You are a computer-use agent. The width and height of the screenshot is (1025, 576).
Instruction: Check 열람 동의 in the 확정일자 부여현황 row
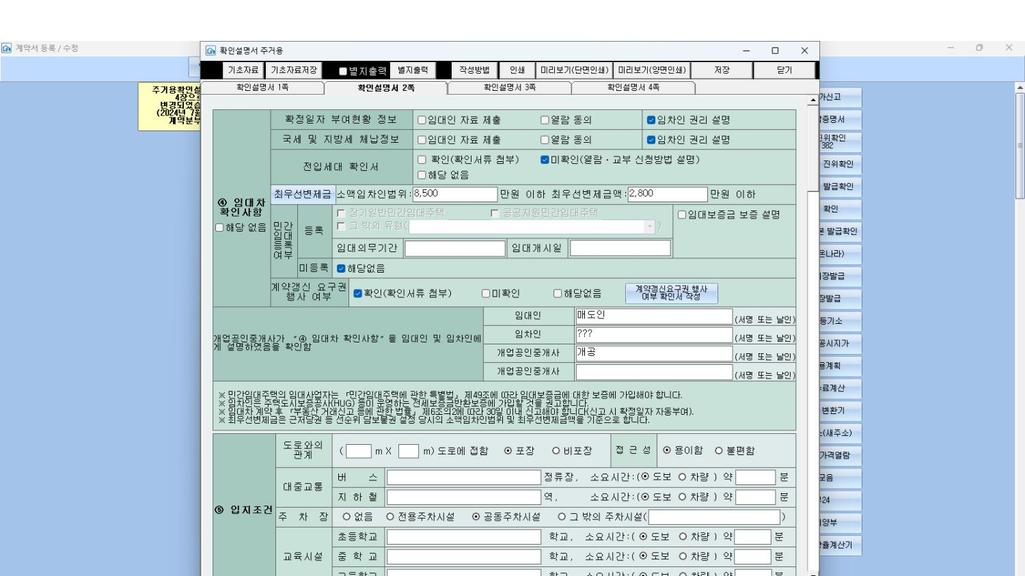(545, 120)
